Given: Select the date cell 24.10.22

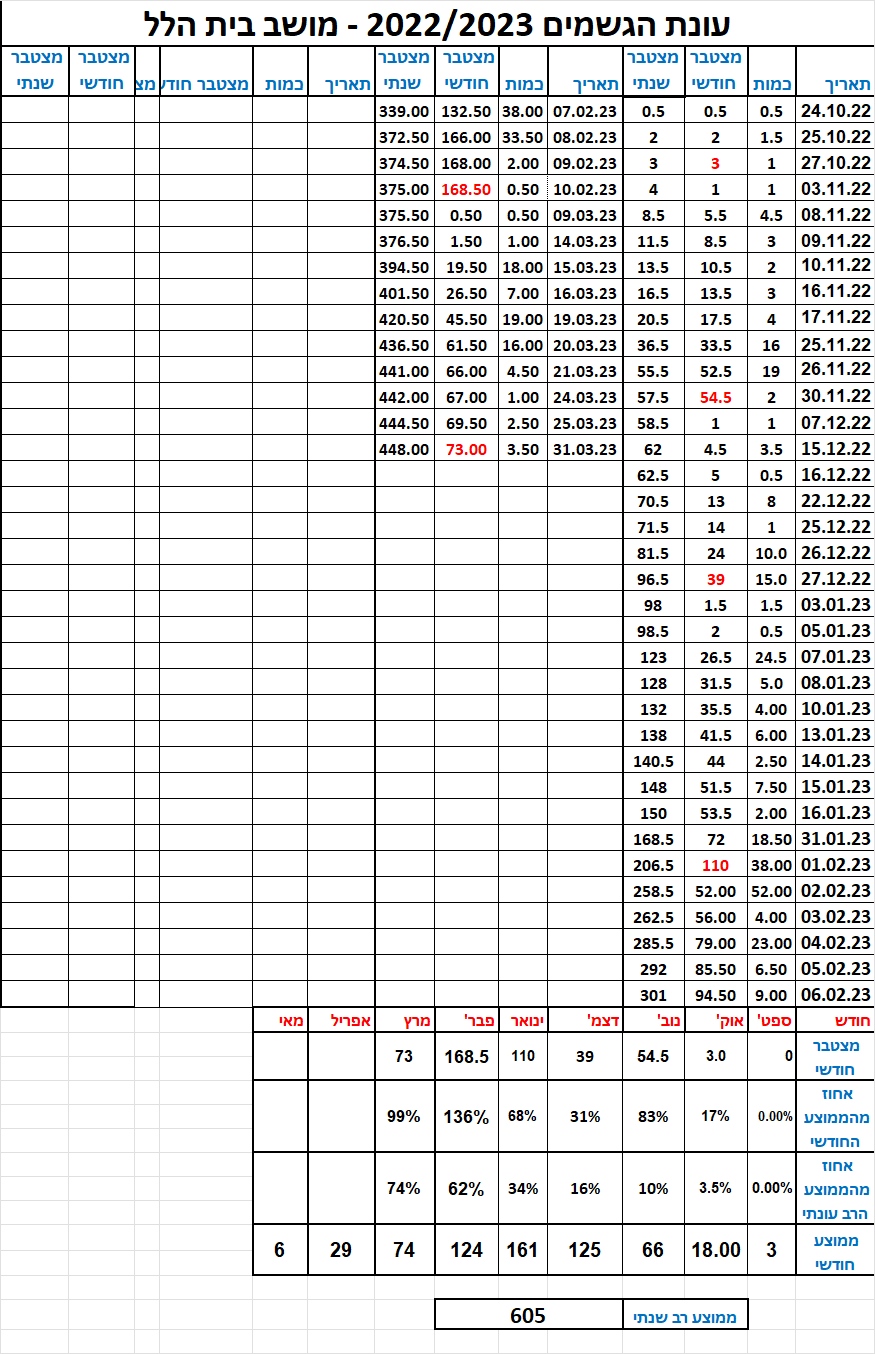Looking at the screenshot, I should tap(834, 111).
